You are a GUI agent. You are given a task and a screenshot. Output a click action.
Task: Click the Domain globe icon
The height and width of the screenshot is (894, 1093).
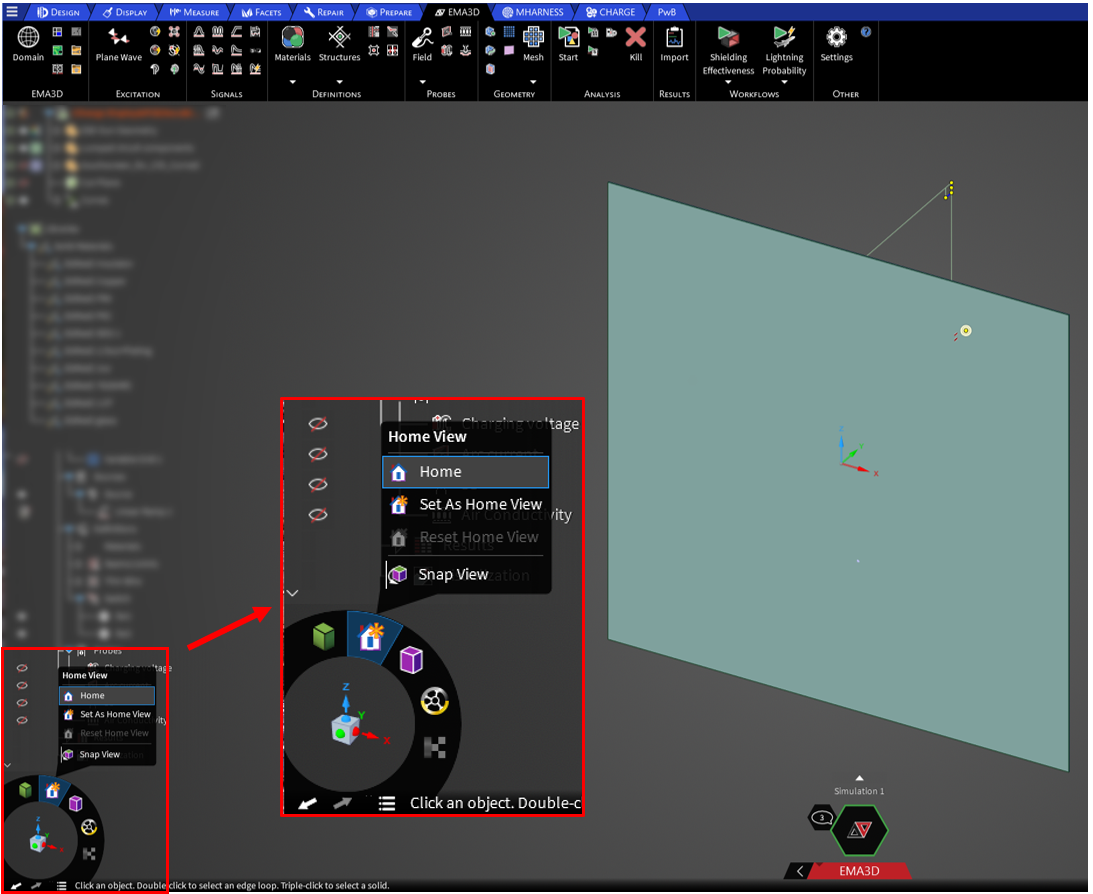(28, 38)
